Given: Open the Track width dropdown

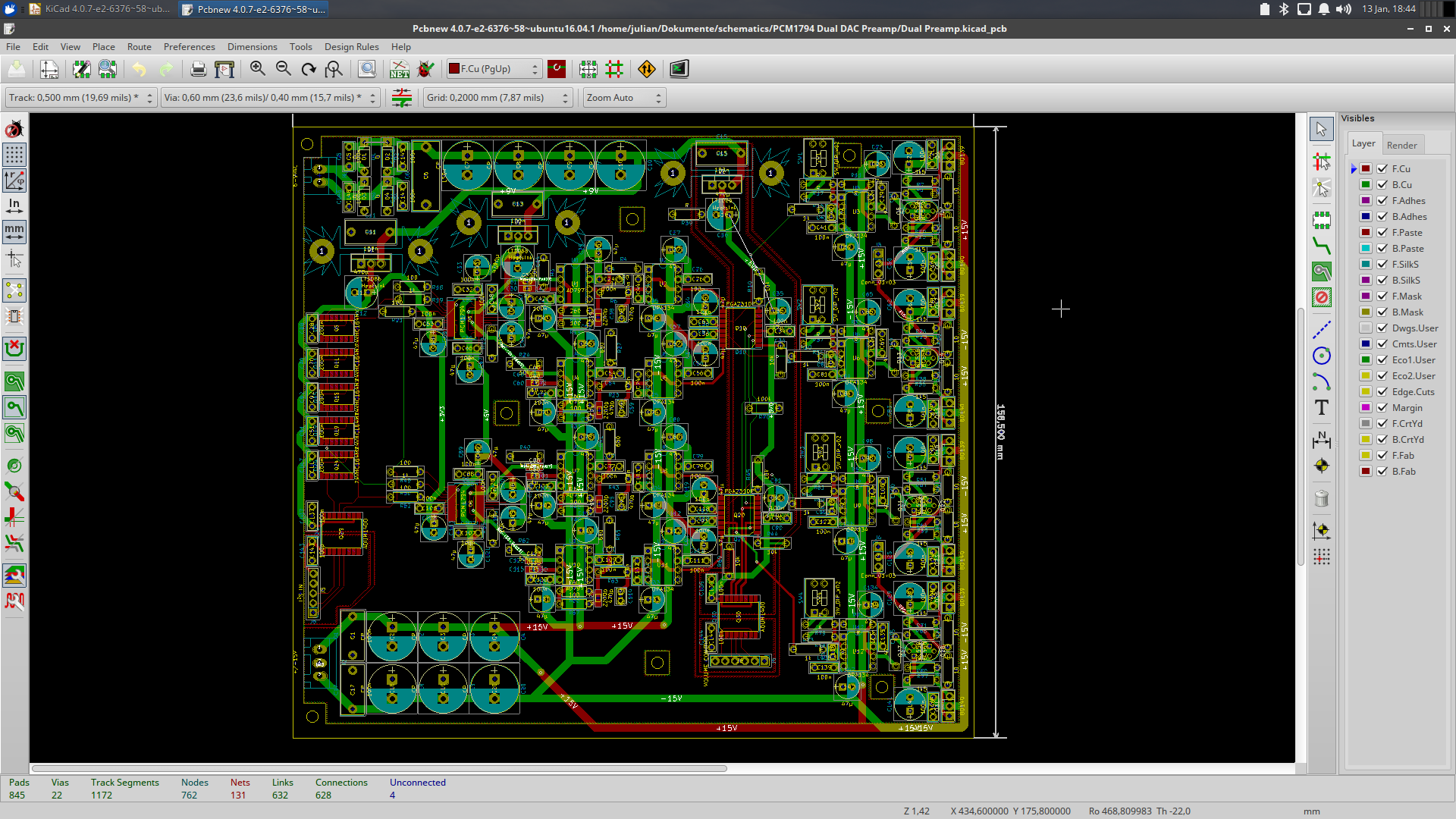Looking at the screenshot, I should pos(80,98).
